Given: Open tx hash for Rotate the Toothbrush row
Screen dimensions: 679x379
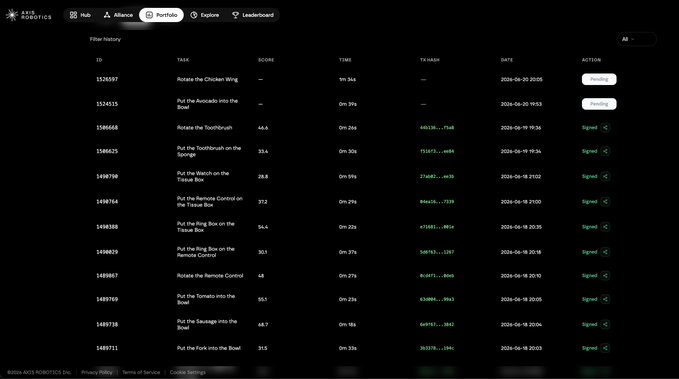Looking at the screenshot, I should point(437,128).
